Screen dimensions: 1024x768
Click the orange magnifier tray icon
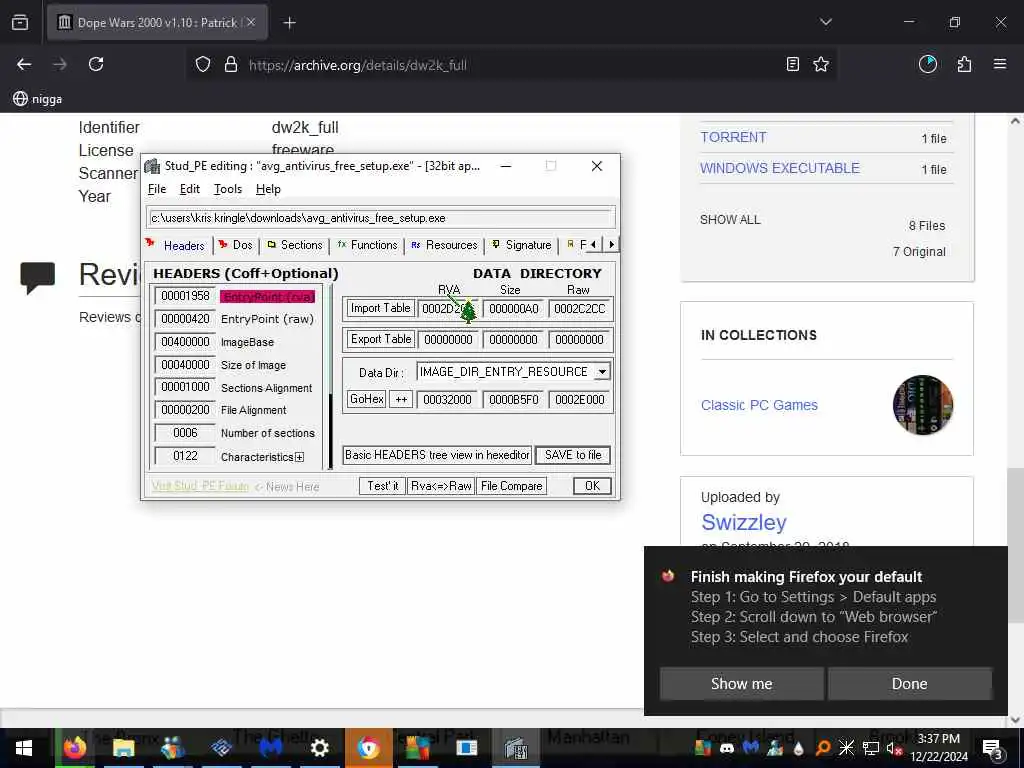click(823, 748)
